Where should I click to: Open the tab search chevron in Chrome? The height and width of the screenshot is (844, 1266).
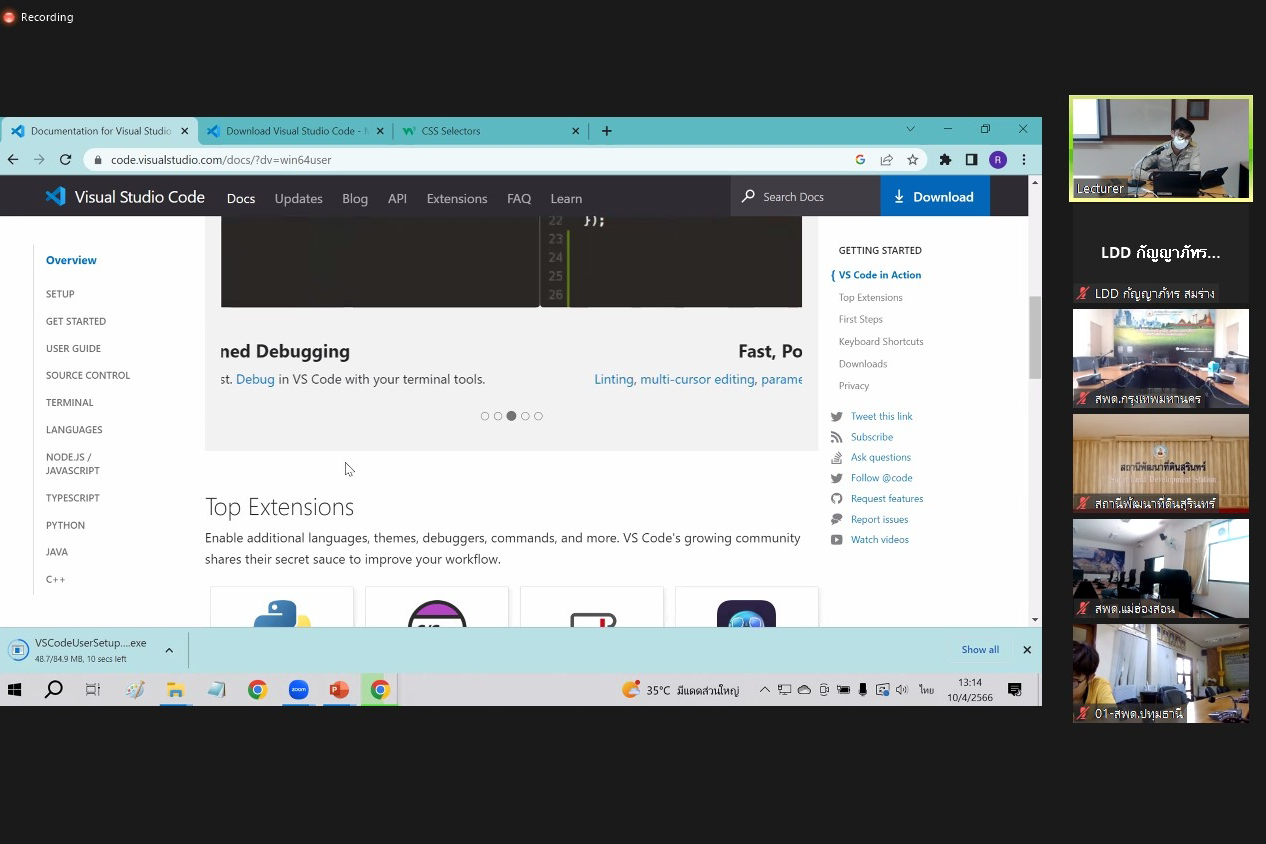click(910, 129)
